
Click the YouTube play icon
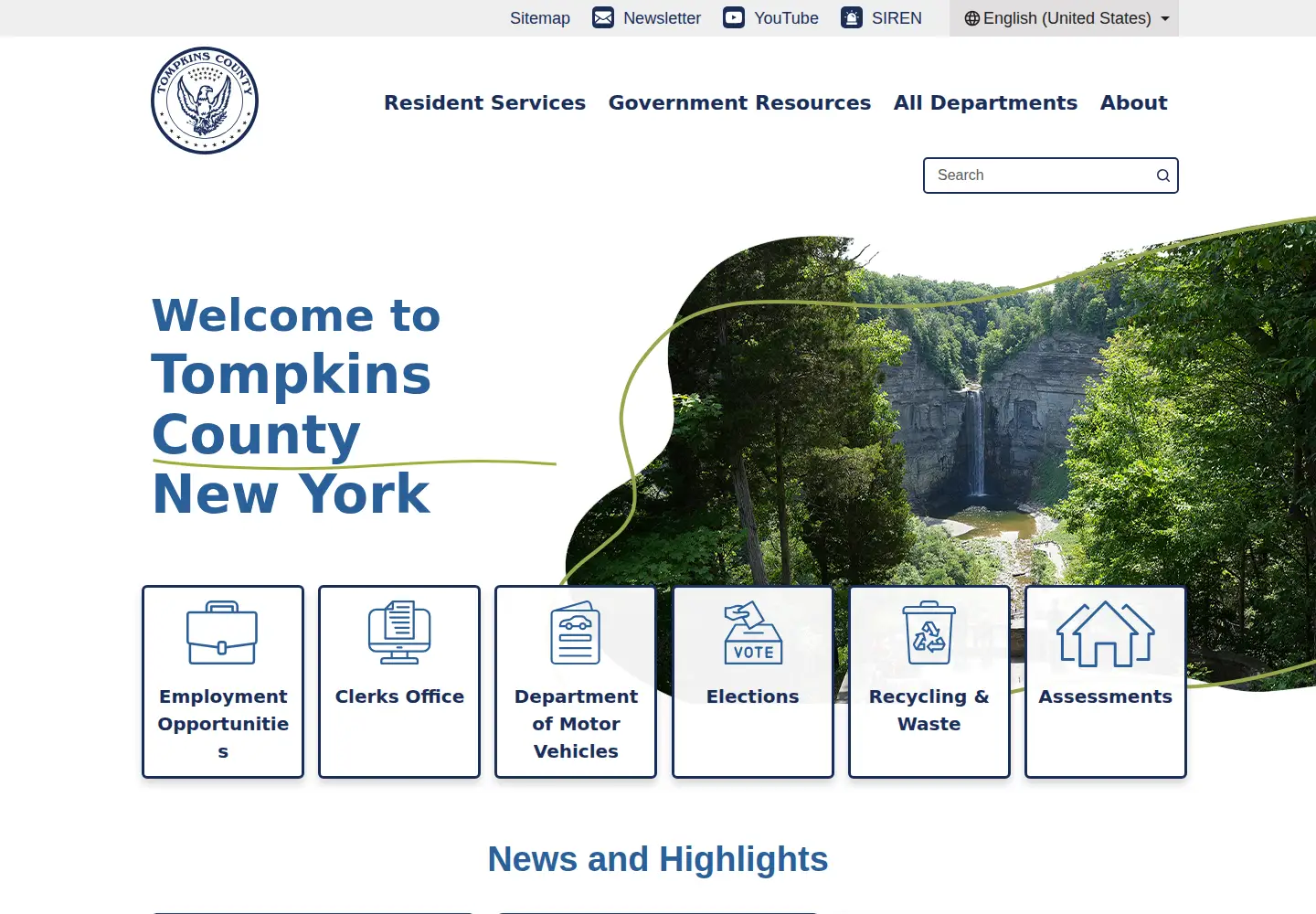tap(734, 17)
